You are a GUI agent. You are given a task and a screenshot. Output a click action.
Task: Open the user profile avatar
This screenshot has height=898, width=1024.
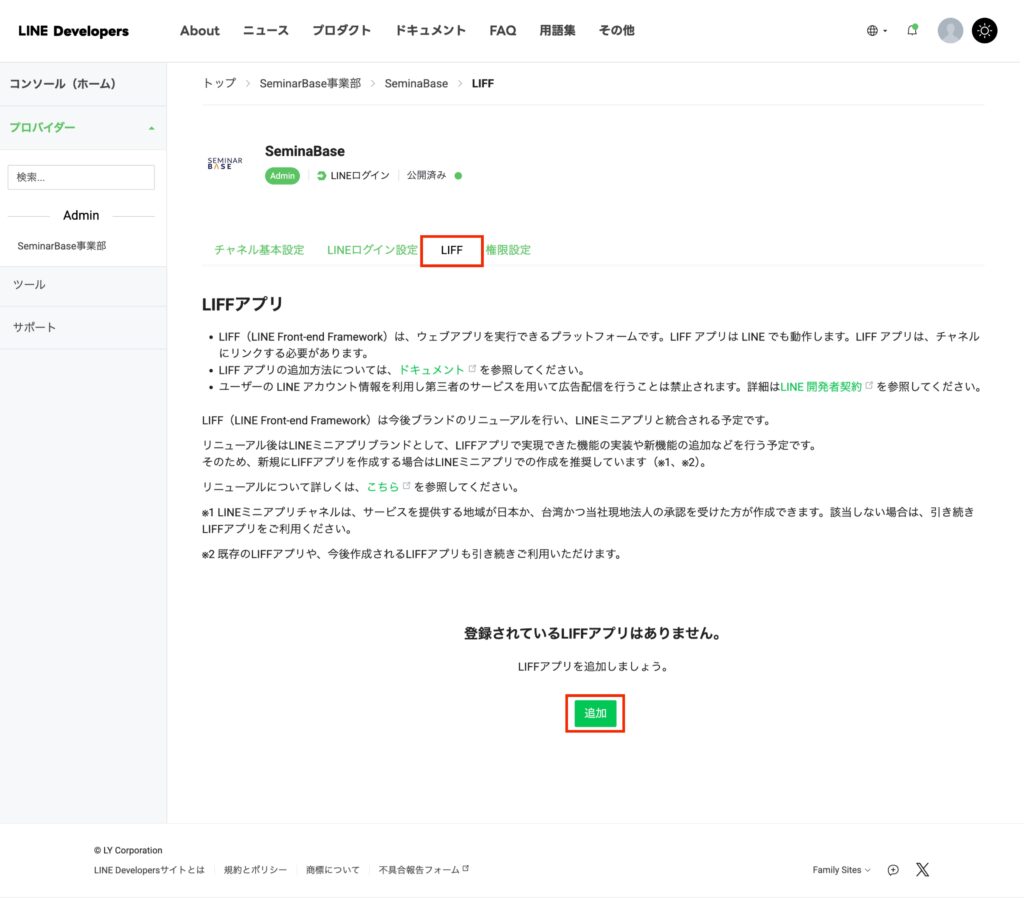pos(950,30)
